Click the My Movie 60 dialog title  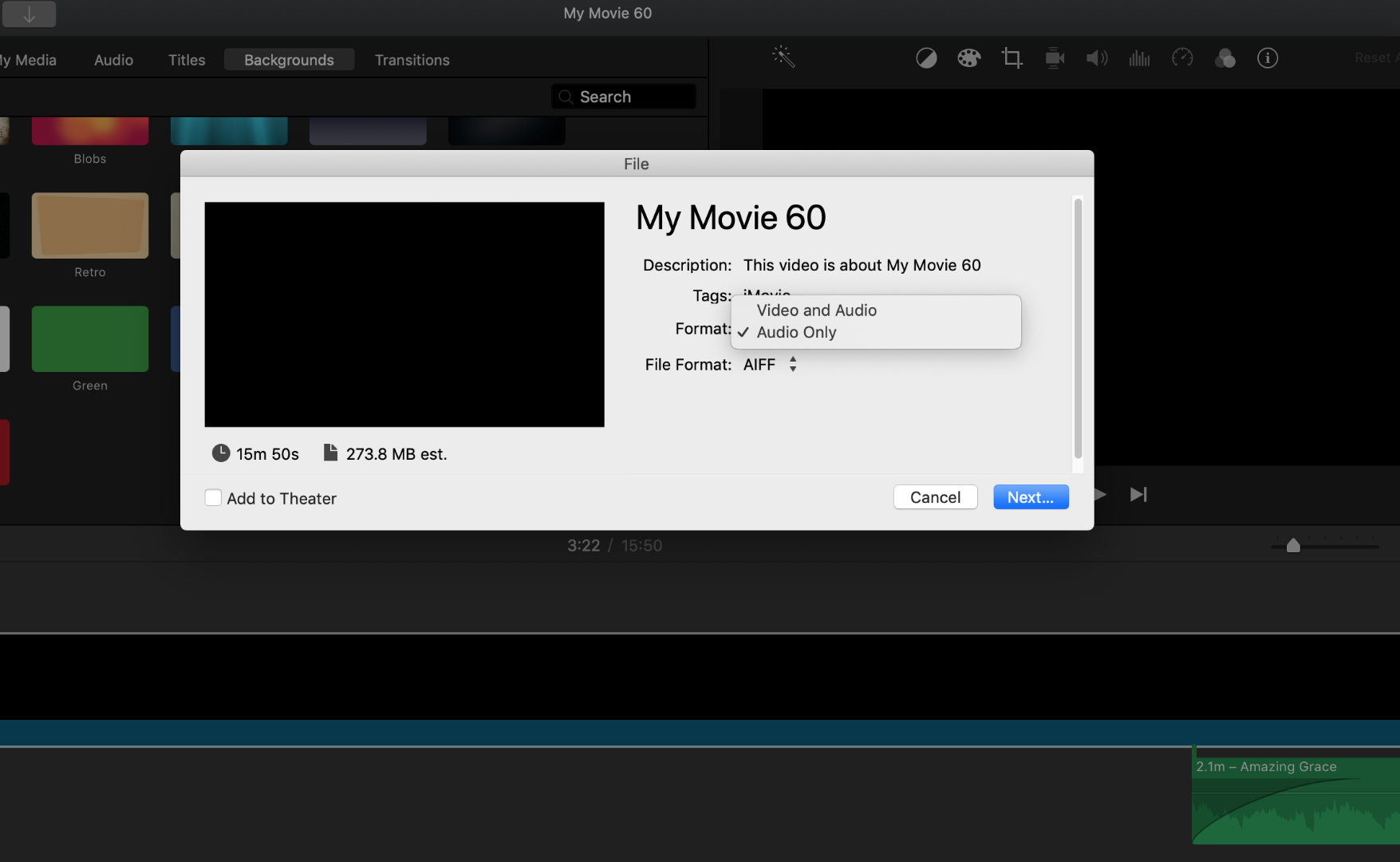coord(731,218)
